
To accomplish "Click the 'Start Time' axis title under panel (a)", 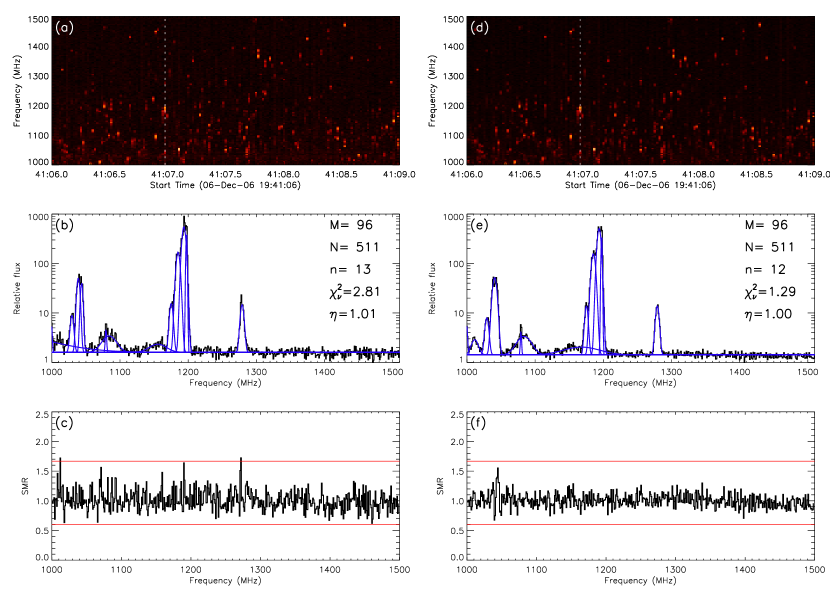I will [225, 185].
